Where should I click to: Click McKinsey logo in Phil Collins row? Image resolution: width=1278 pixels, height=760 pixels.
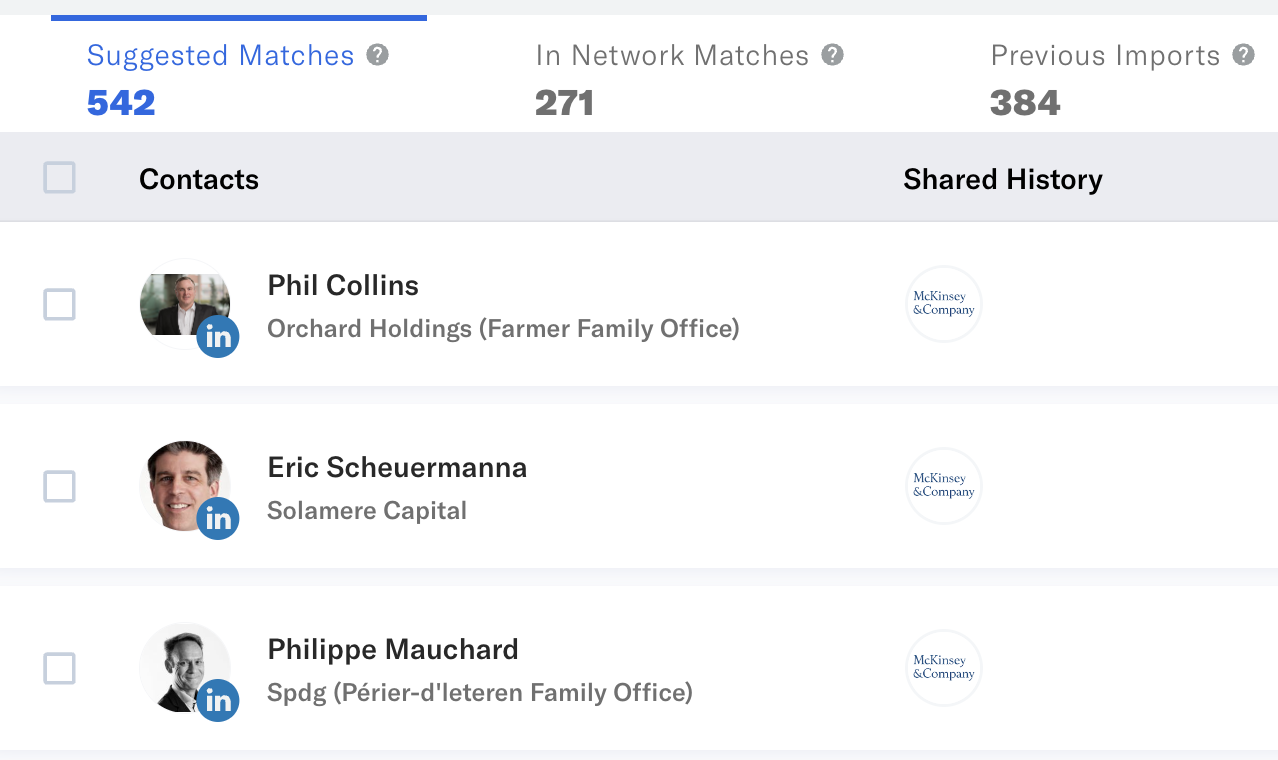pyautogui.click(x=944, y=304)
